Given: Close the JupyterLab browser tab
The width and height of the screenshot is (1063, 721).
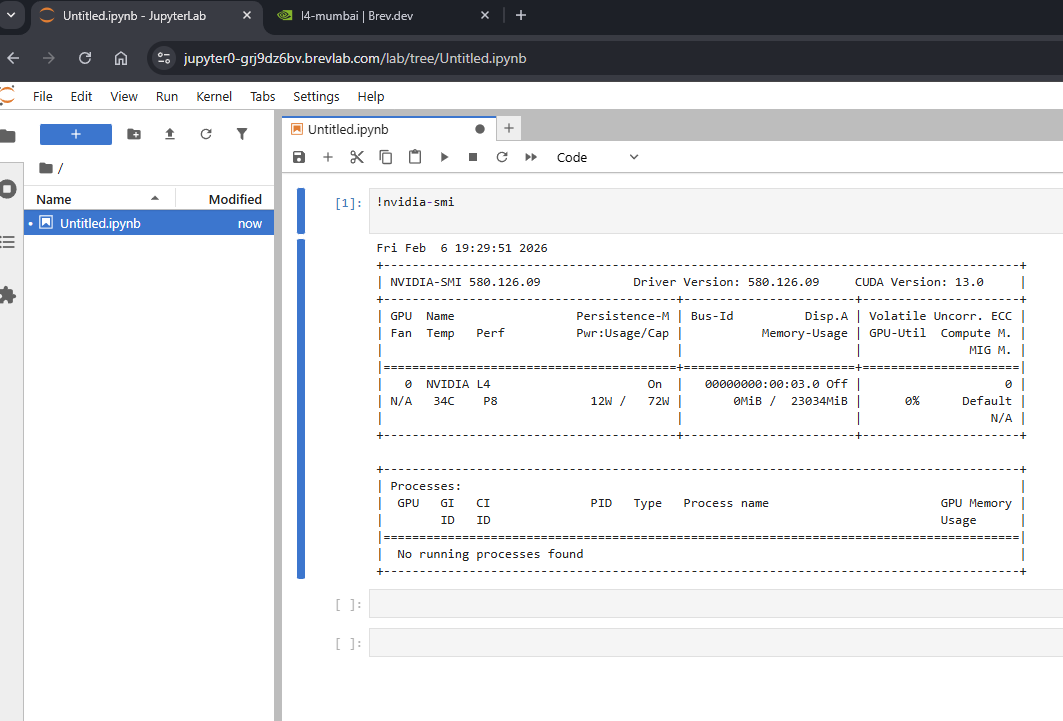Looking at the screenshot, I should click(x=247, y=15).
